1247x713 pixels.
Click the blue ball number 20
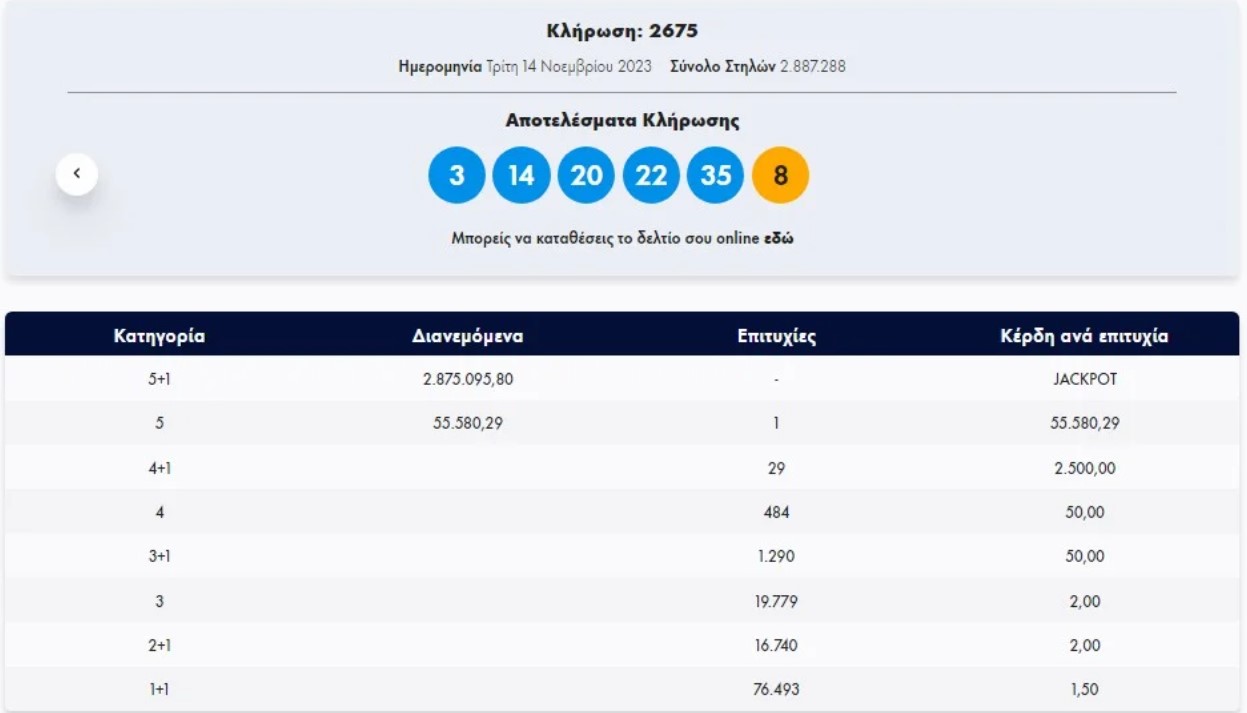tap(586, 176)
